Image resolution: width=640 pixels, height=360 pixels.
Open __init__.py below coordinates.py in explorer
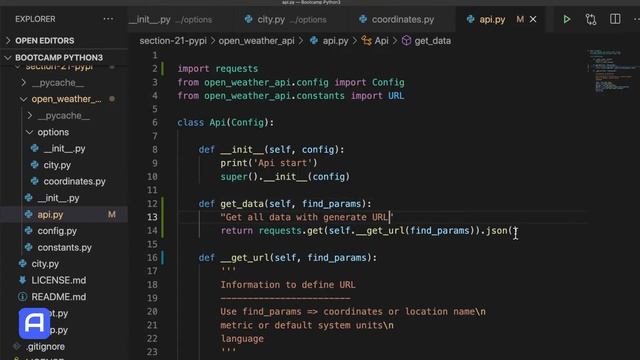coord(58,198)
